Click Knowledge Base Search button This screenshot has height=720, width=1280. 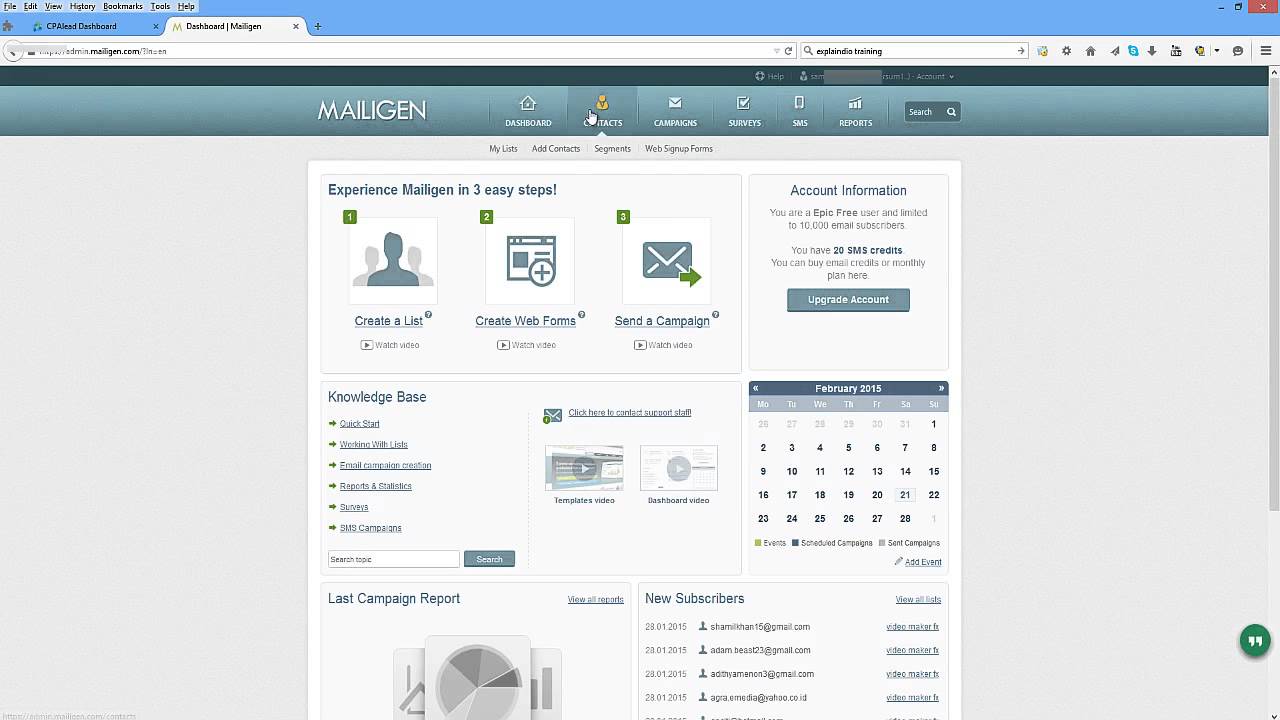(489, 559)
